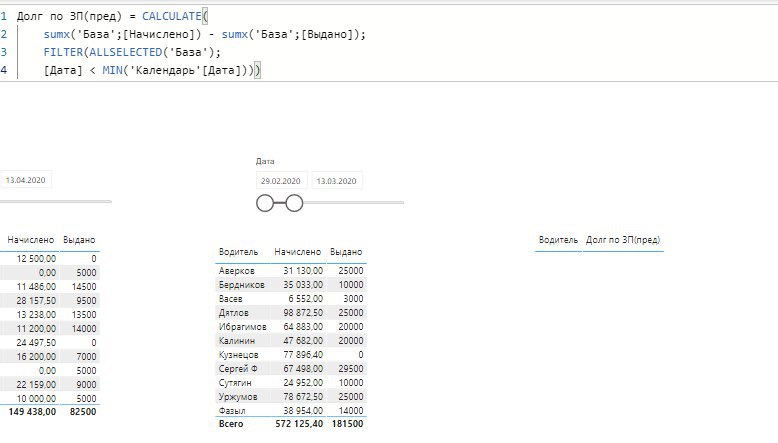Click the value 29500 for Сергей Ф
This screenshot has width=778, height=443.
point(351,369)
